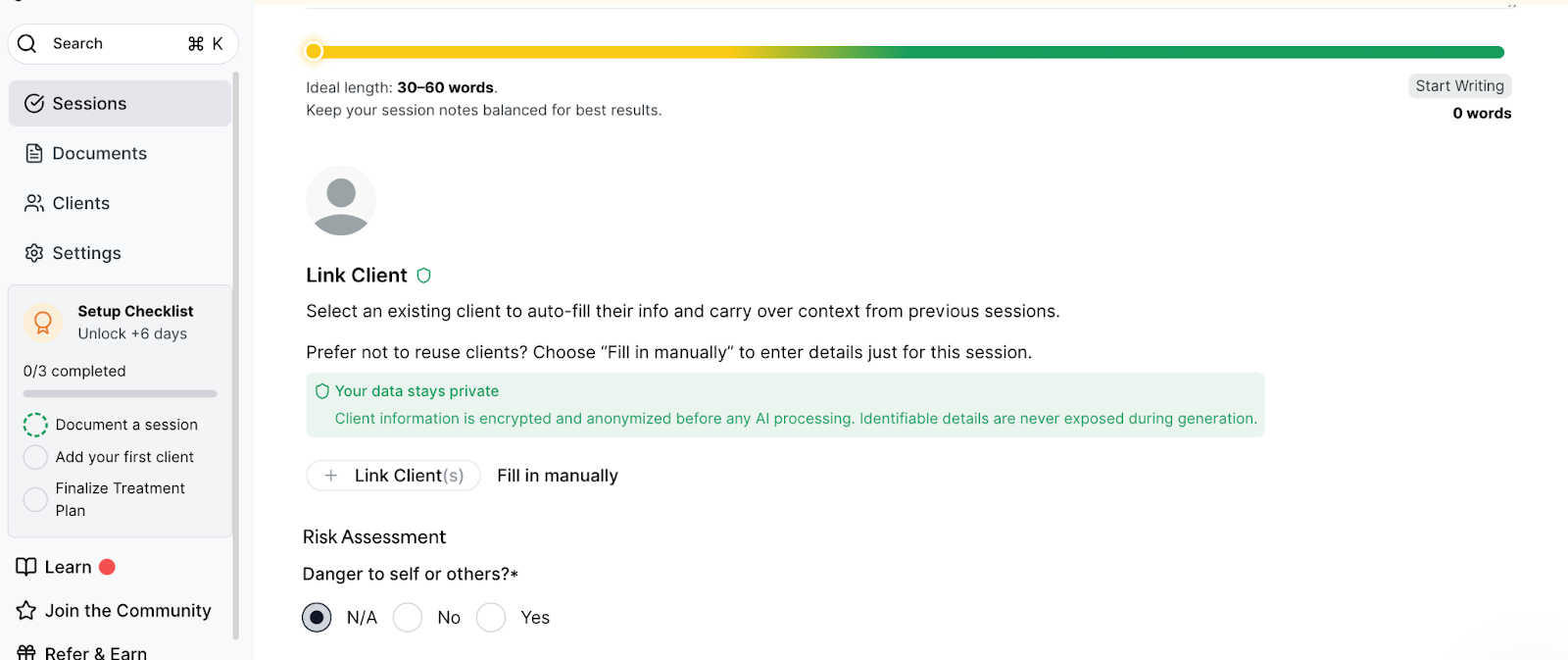Image resolution: width=1568 pixels, height=660 pixels.
Task: Click the Documents page icon
Action: tap(33, 153)
